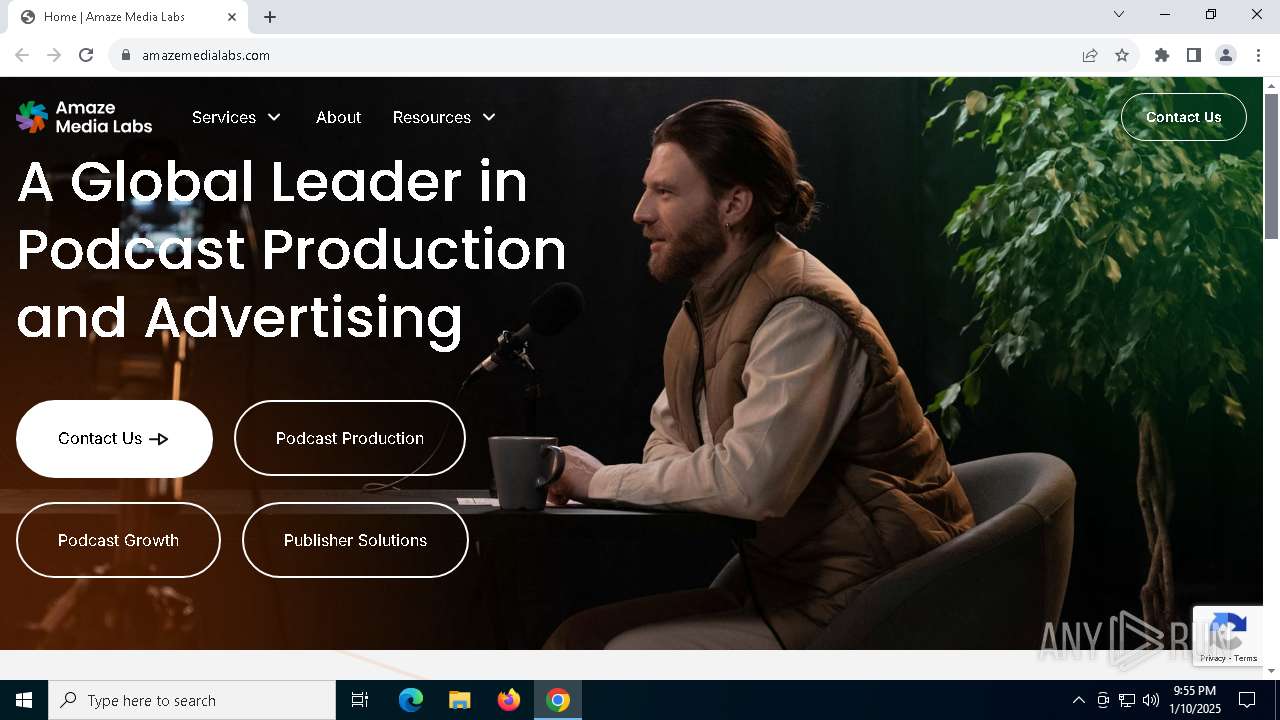Image resolution: width=1280 pixels, height=720 pixels.
Task: Open a new tab with plus button
Action: pos(270,17)
